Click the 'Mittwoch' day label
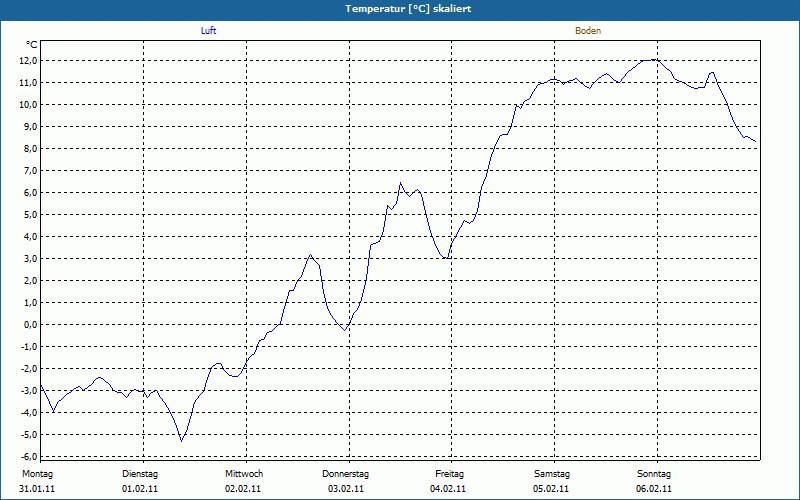Screen dimensions: 800x500 244,474
